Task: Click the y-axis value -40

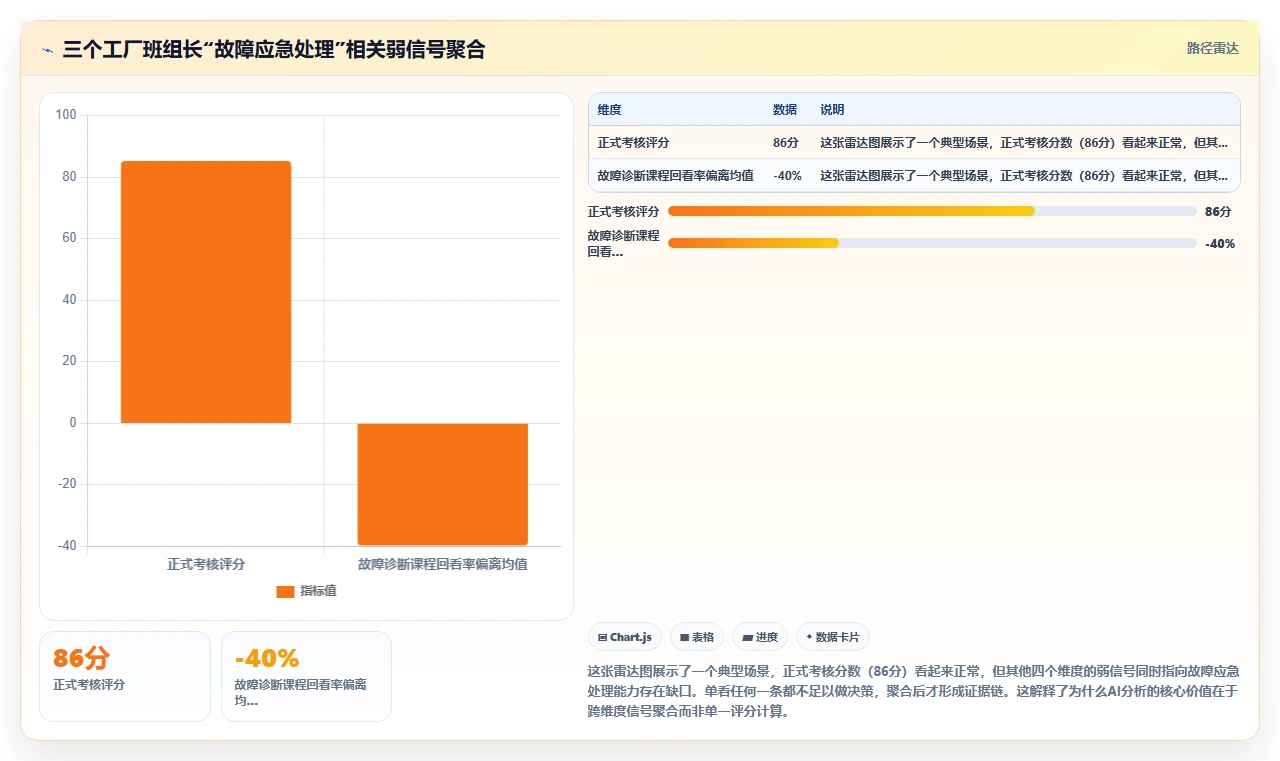Action: coord(66,546)
